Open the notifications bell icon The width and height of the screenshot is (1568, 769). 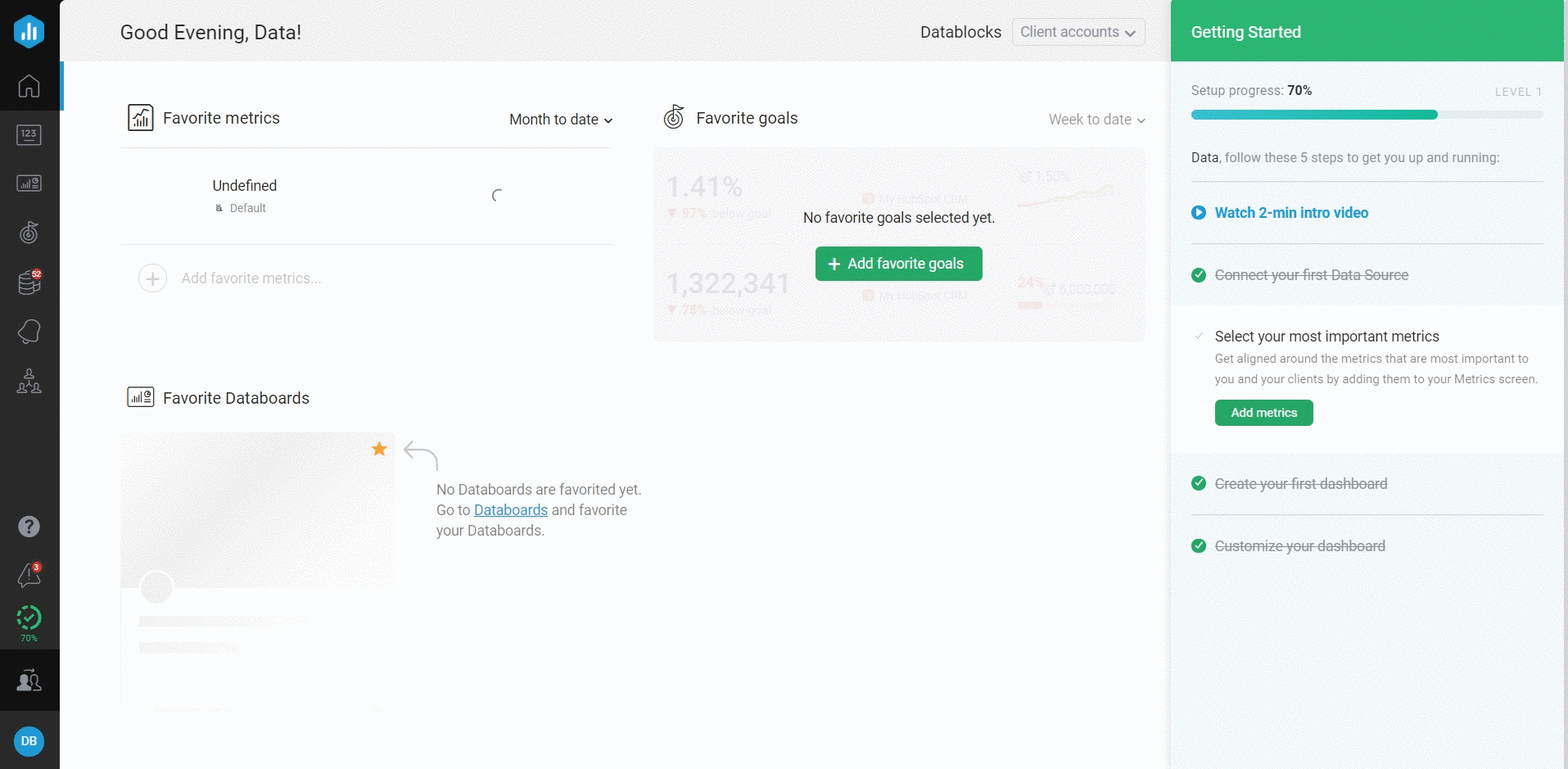[x=29, y=575]
